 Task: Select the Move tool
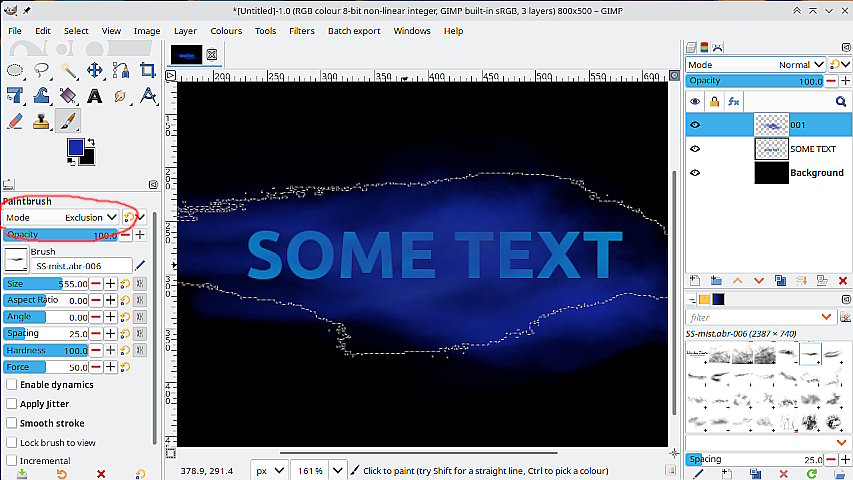point(95,70)
